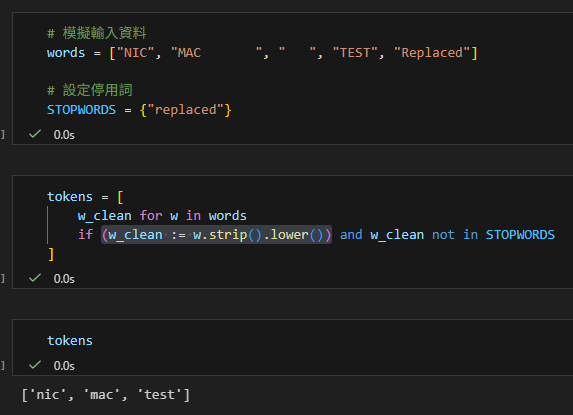Click the green checkmark under the tokens comprehension cell
The width and height of the screenshot is (573, 415).
[35, 278]
